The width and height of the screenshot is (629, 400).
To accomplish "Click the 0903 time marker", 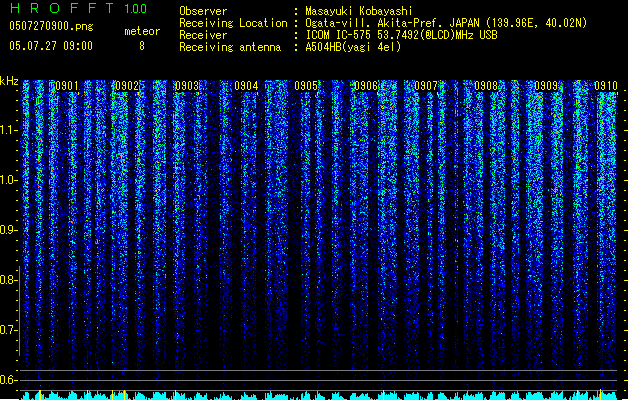I will tap(187, 86).
